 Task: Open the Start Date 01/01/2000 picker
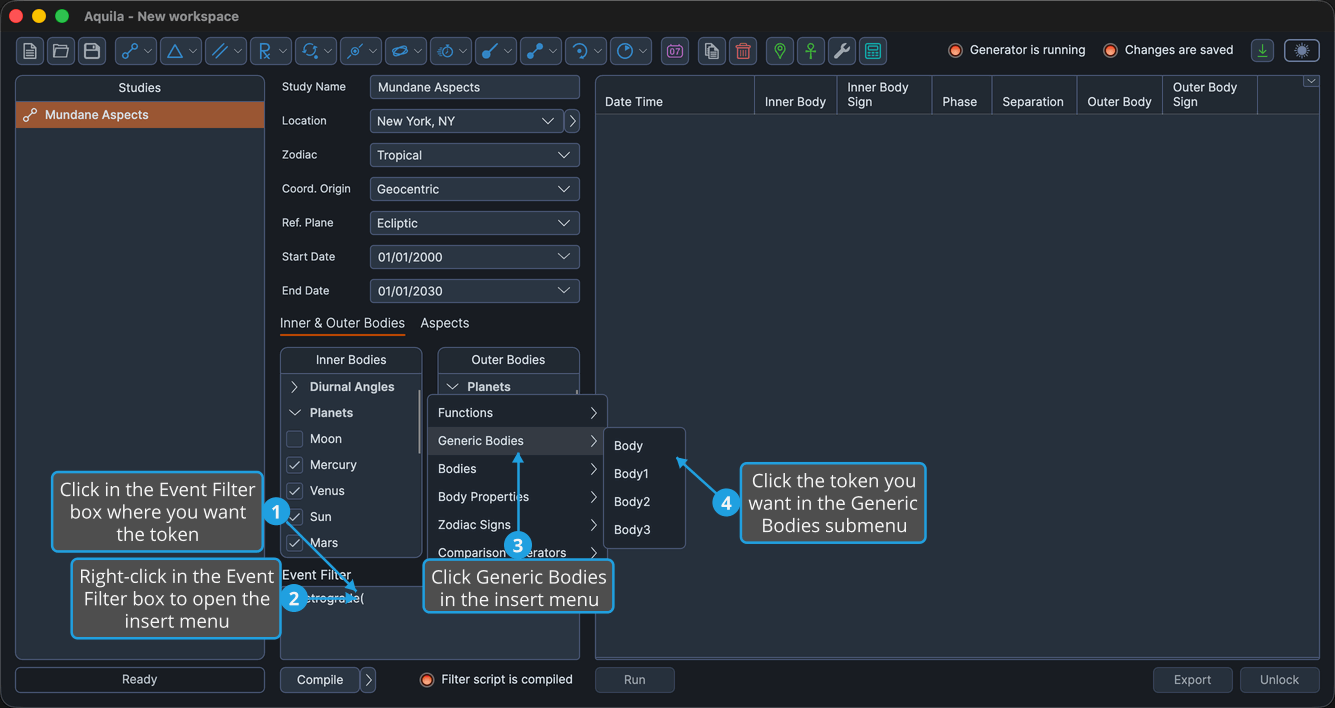pos(475,257)
